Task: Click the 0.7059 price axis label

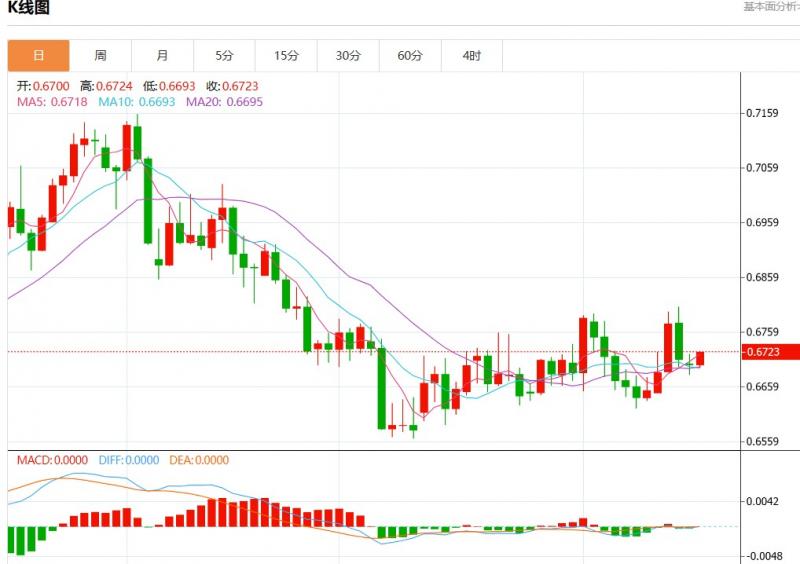Action: click(x=762, y=167)
